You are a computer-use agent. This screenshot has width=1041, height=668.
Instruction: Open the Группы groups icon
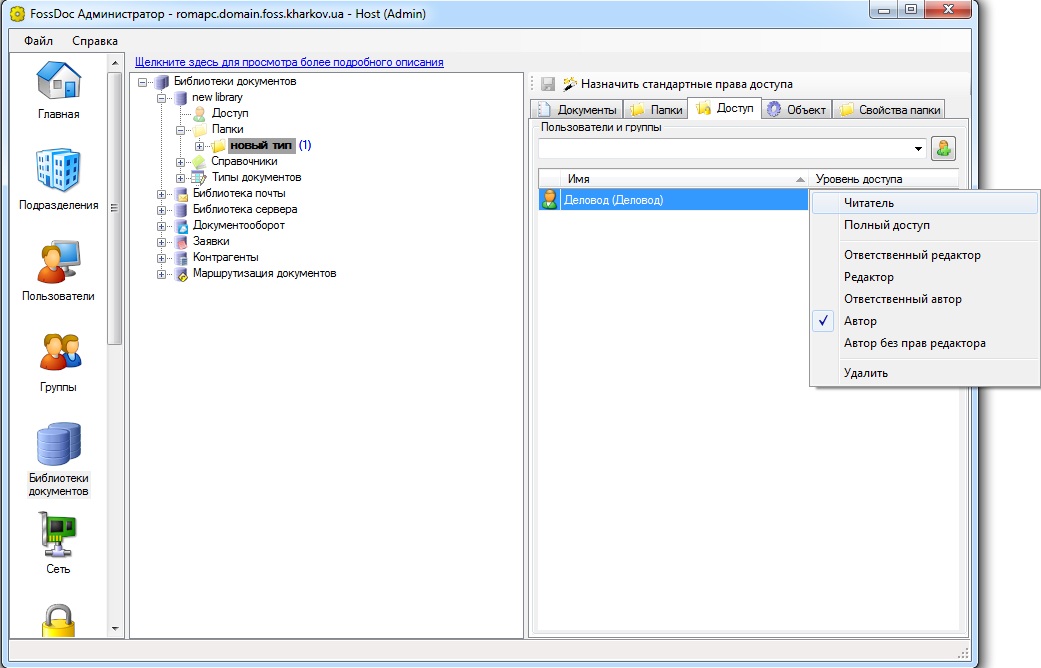pyautogui.click(x=59, y=355)
